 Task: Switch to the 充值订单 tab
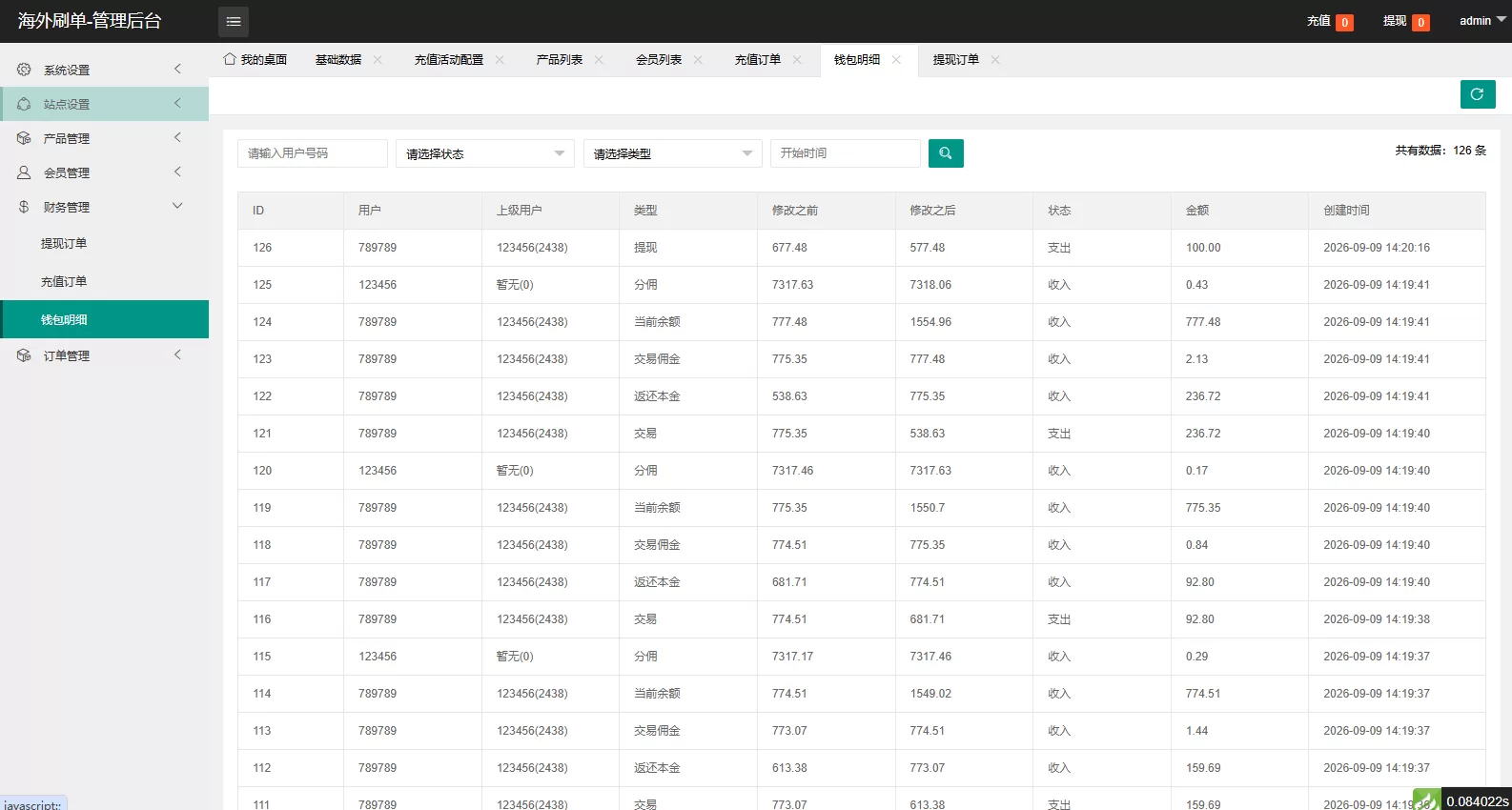click(x=758, y=59)
